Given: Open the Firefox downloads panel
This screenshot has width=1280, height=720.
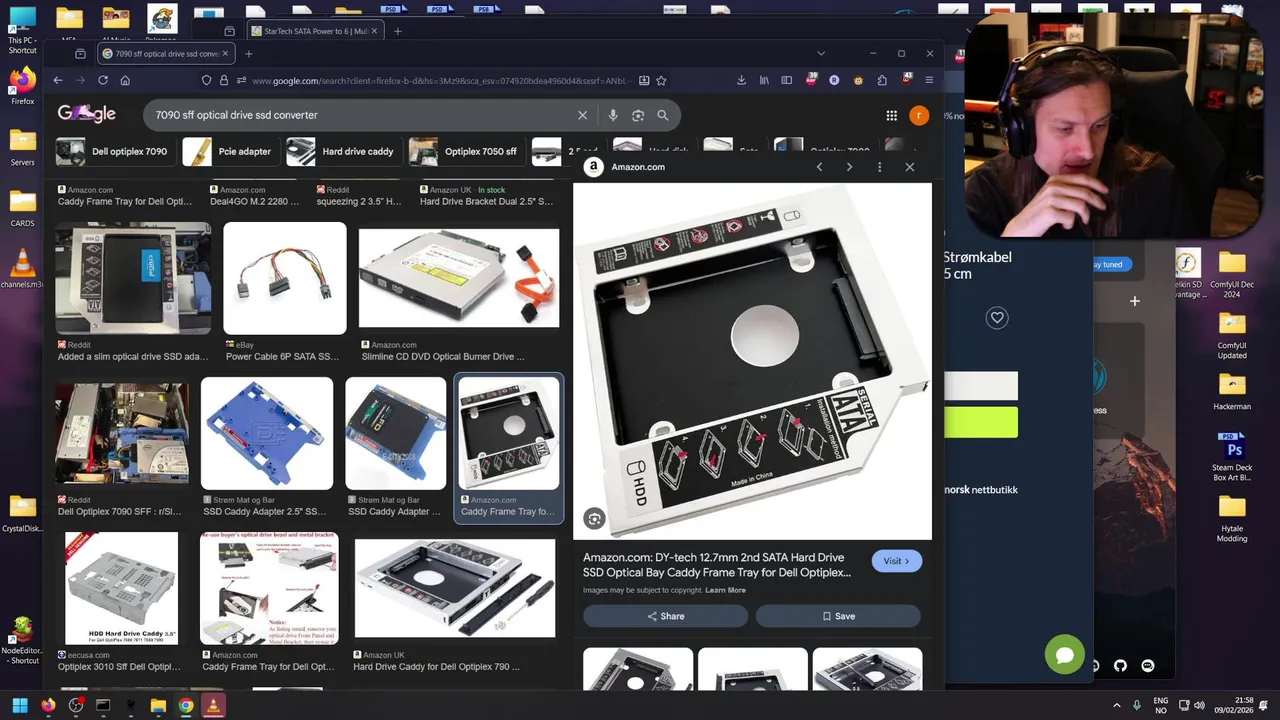Looking at the screenshot, I should 741,80.
